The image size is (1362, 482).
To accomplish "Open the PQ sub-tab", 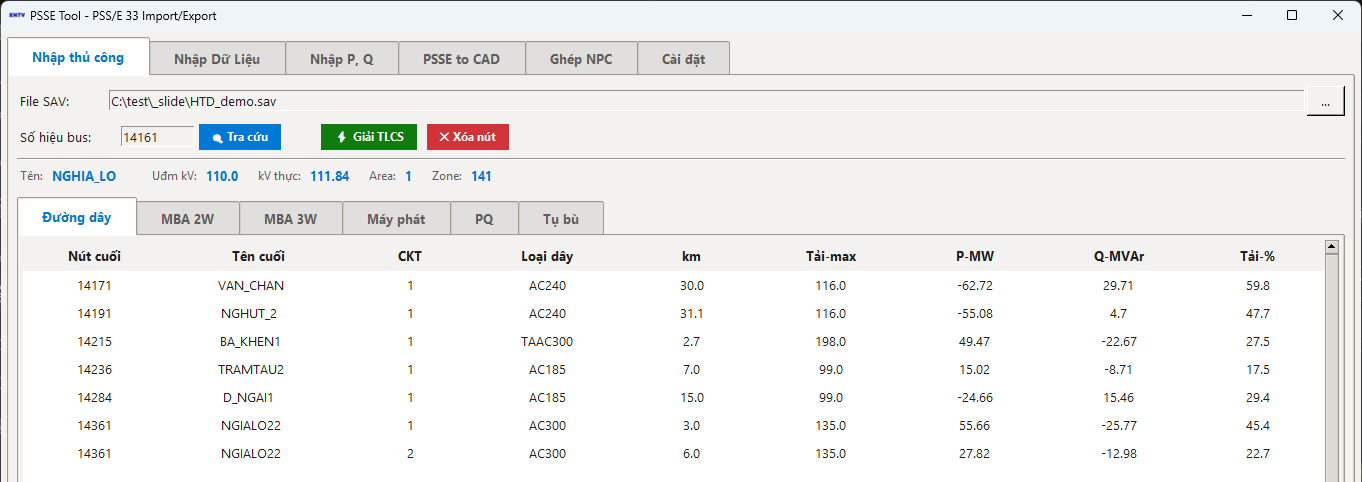I will pos(484,219).
